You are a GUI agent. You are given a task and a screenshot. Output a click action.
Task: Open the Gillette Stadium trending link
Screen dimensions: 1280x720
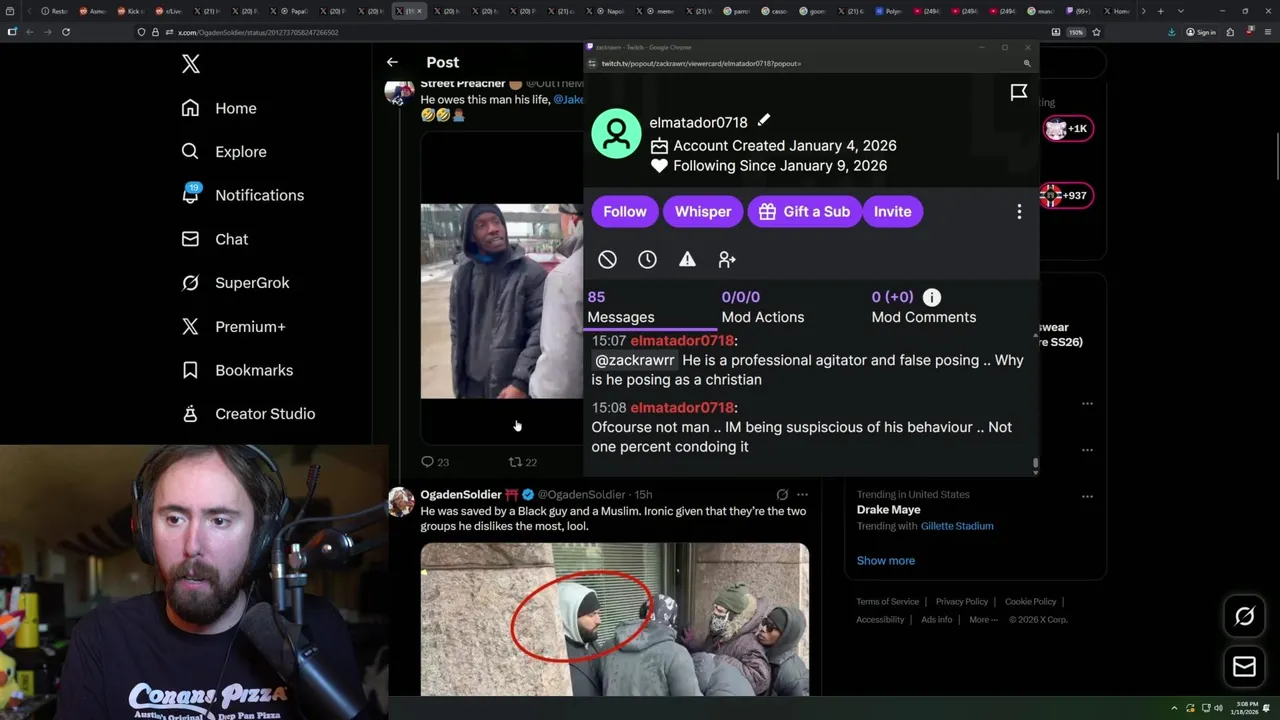pyautogui.click(x=957, y=526)
